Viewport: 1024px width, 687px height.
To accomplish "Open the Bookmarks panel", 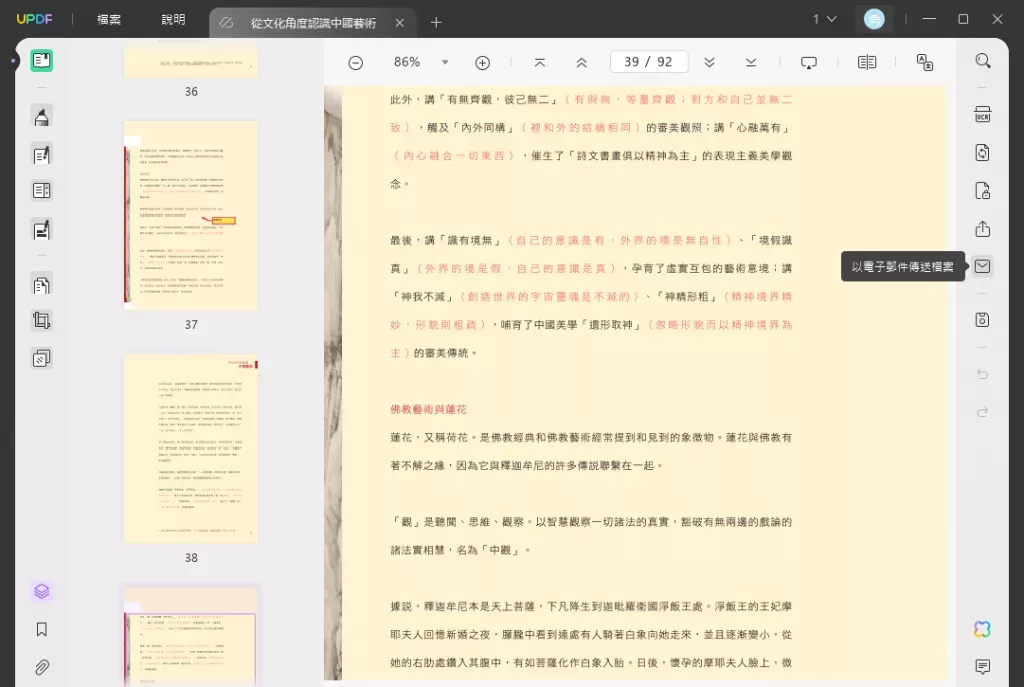I will [42, 630].
